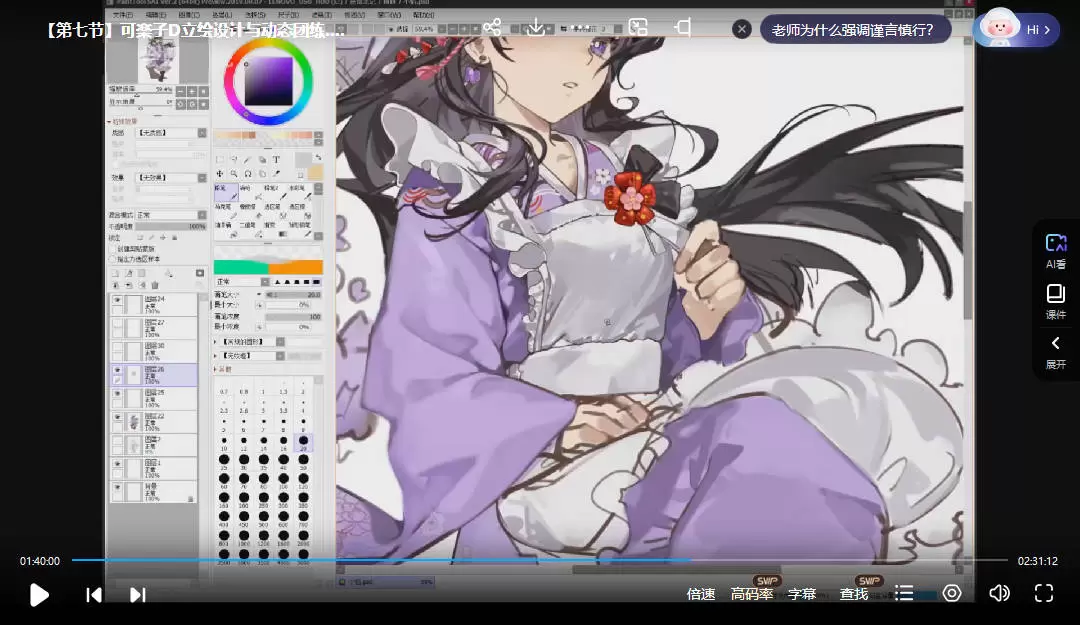Image resolution: width=1080 pixels, height=625 pixels.
Task: Hide layer 图层26
Action: tap(118, 370)
